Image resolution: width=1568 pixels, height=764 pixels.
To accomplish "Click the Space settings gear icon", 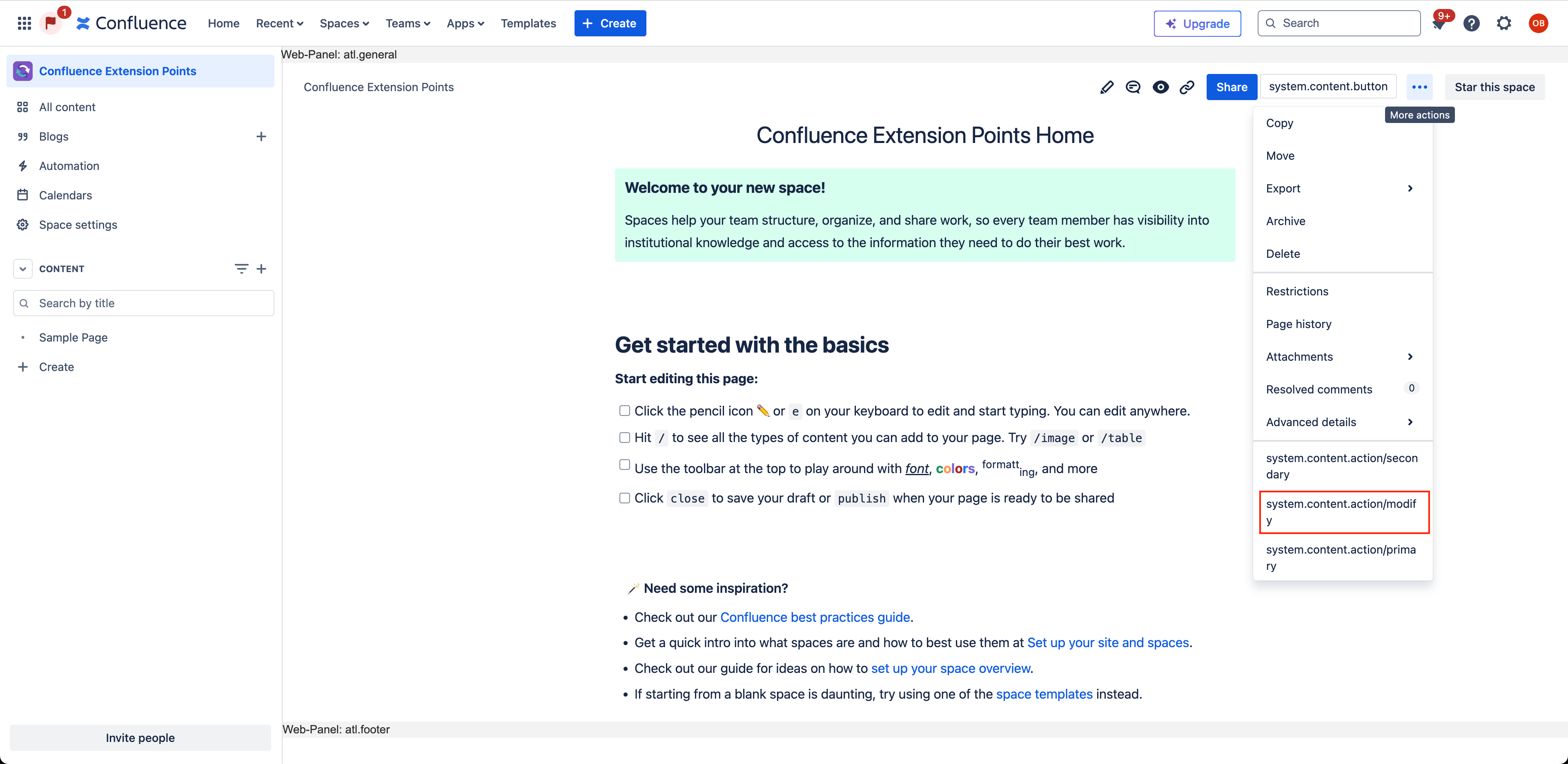I will 22,225.
